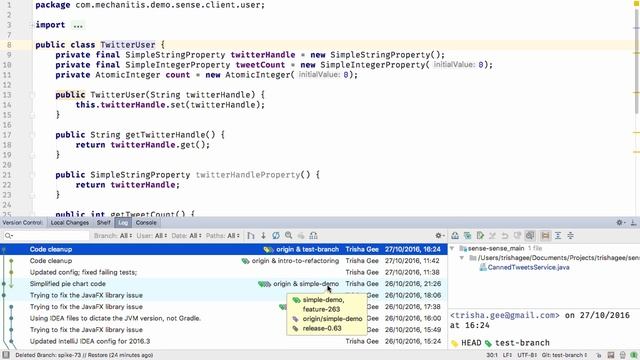Click the magnifier icon in log toolbar
The width and height of the screenshot is (640, 360).
coord(289,236)
